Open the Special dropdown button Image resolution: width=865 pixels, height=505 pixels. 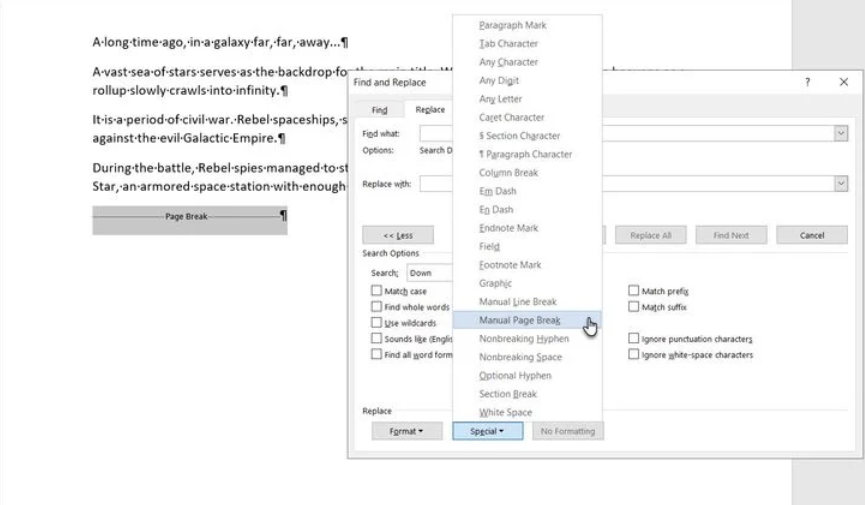(486, 431)
